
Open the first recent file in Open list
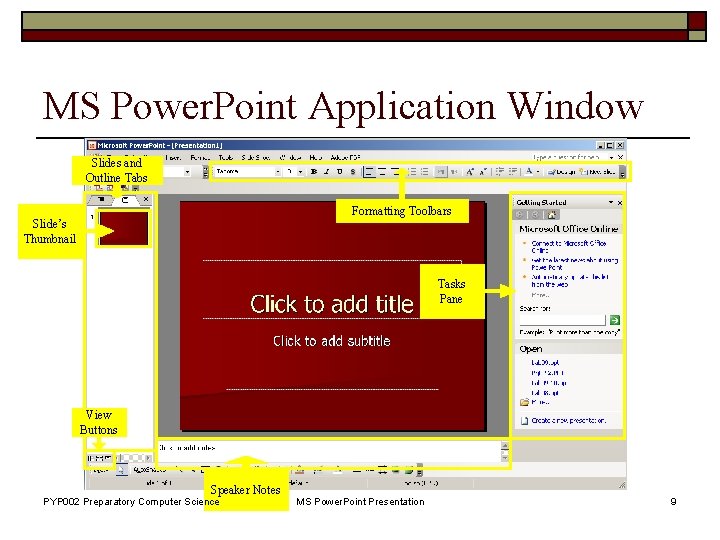click(545, 363)
